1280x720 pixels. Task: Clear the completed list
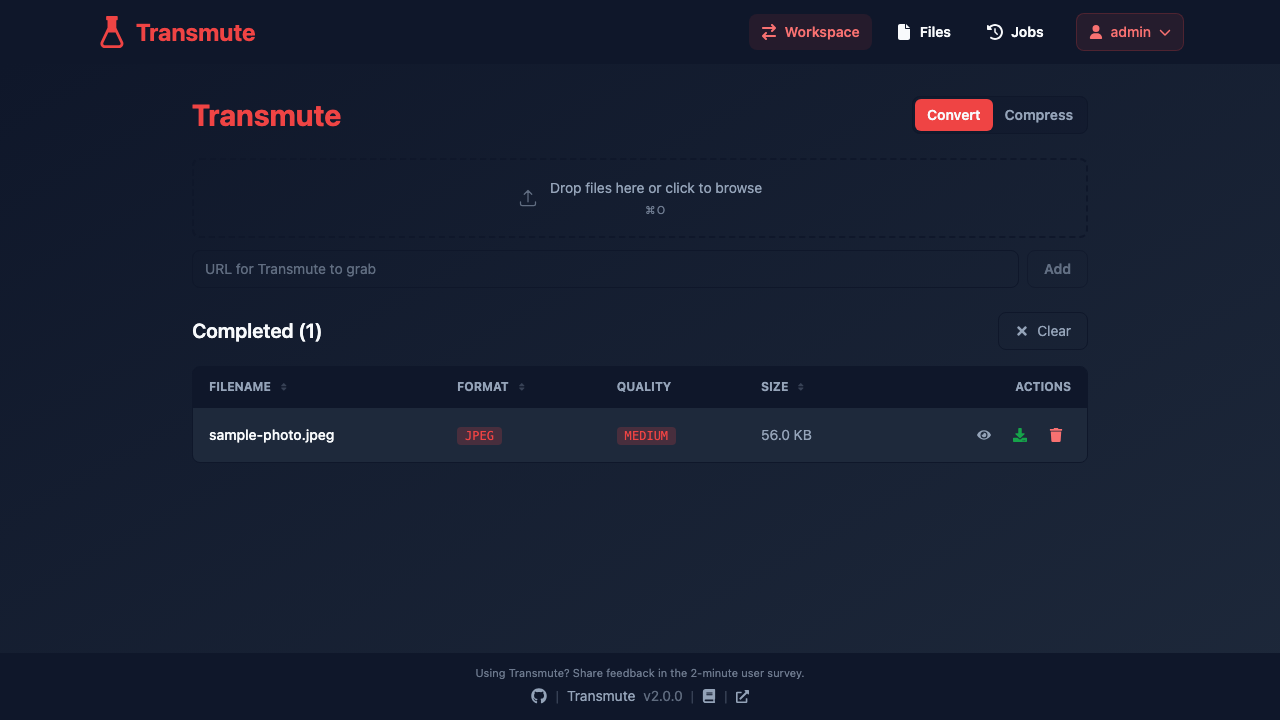1043,331
